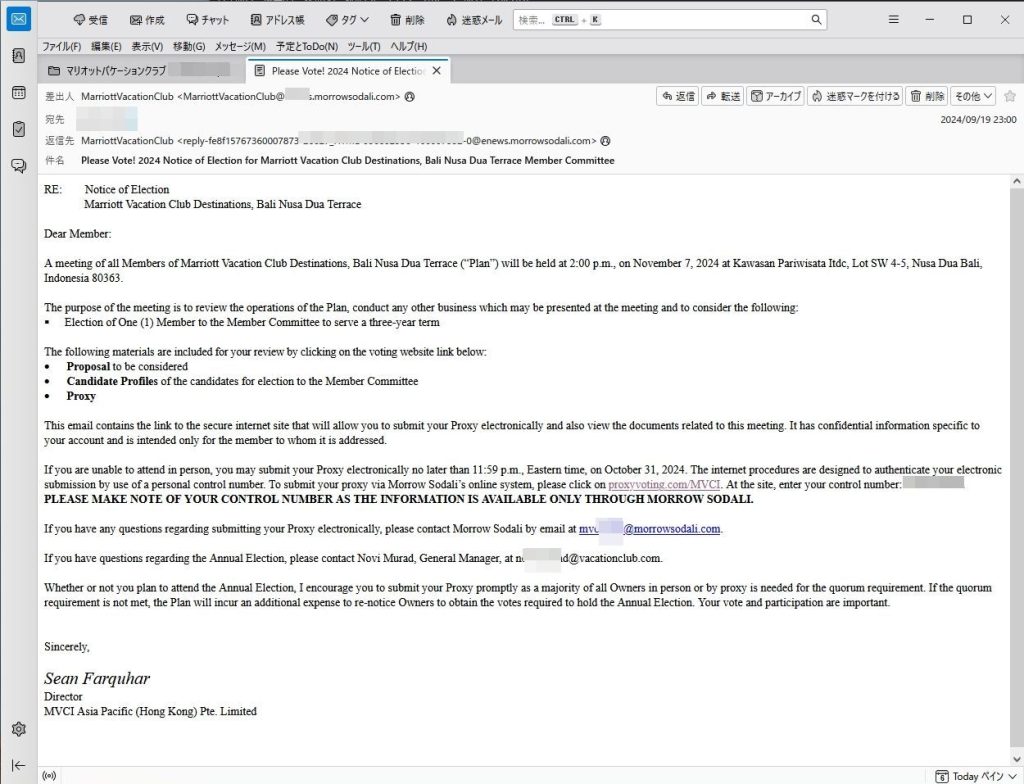Collapse the spaces toolbar sidebar
This screenshot has width=1024, height=784.
(x=18, y=766)
